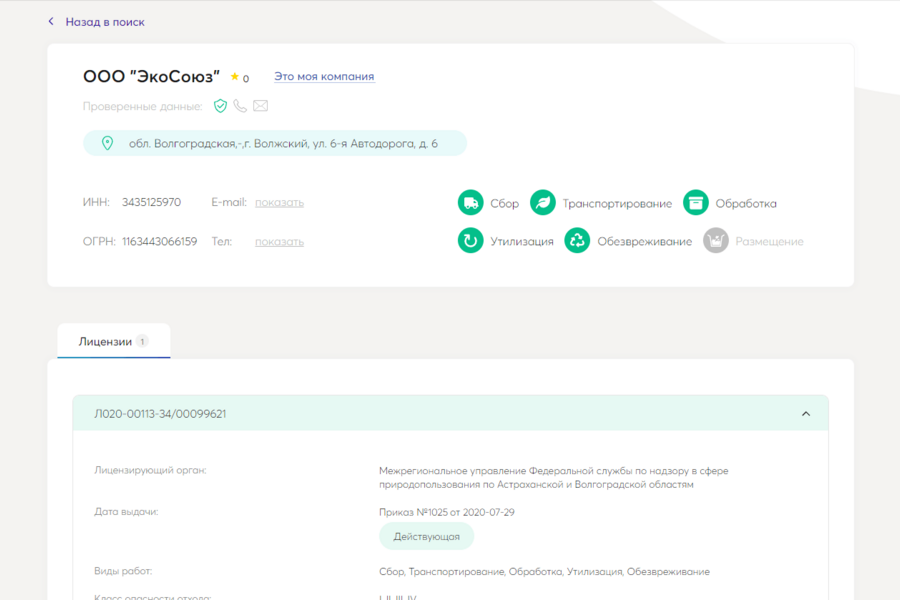Click the licensing authority name text
The height and width of the screenshot is (600, 900).
click(553, 478)
